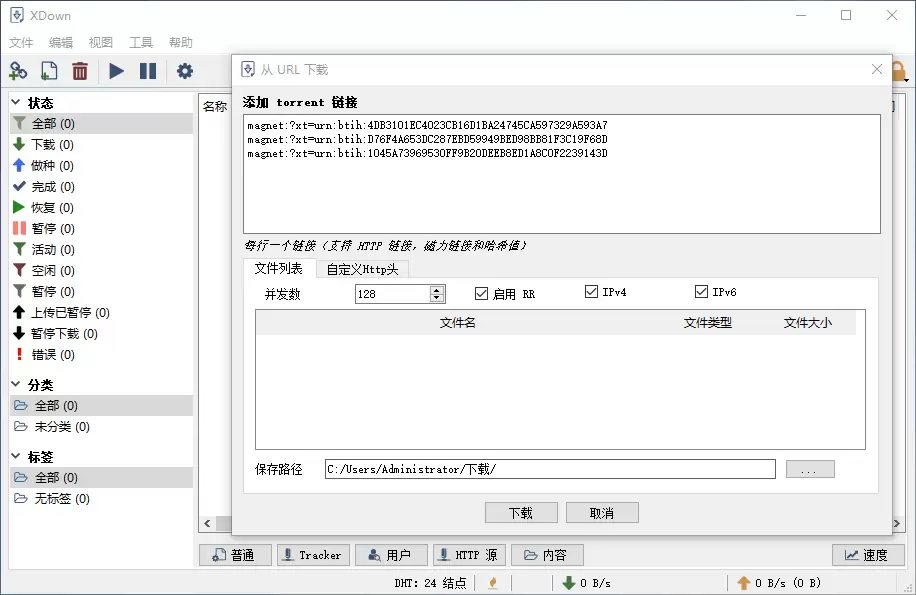Open the 编辑 menu
The image size is (916, 595).
click(x=61, y=43)
